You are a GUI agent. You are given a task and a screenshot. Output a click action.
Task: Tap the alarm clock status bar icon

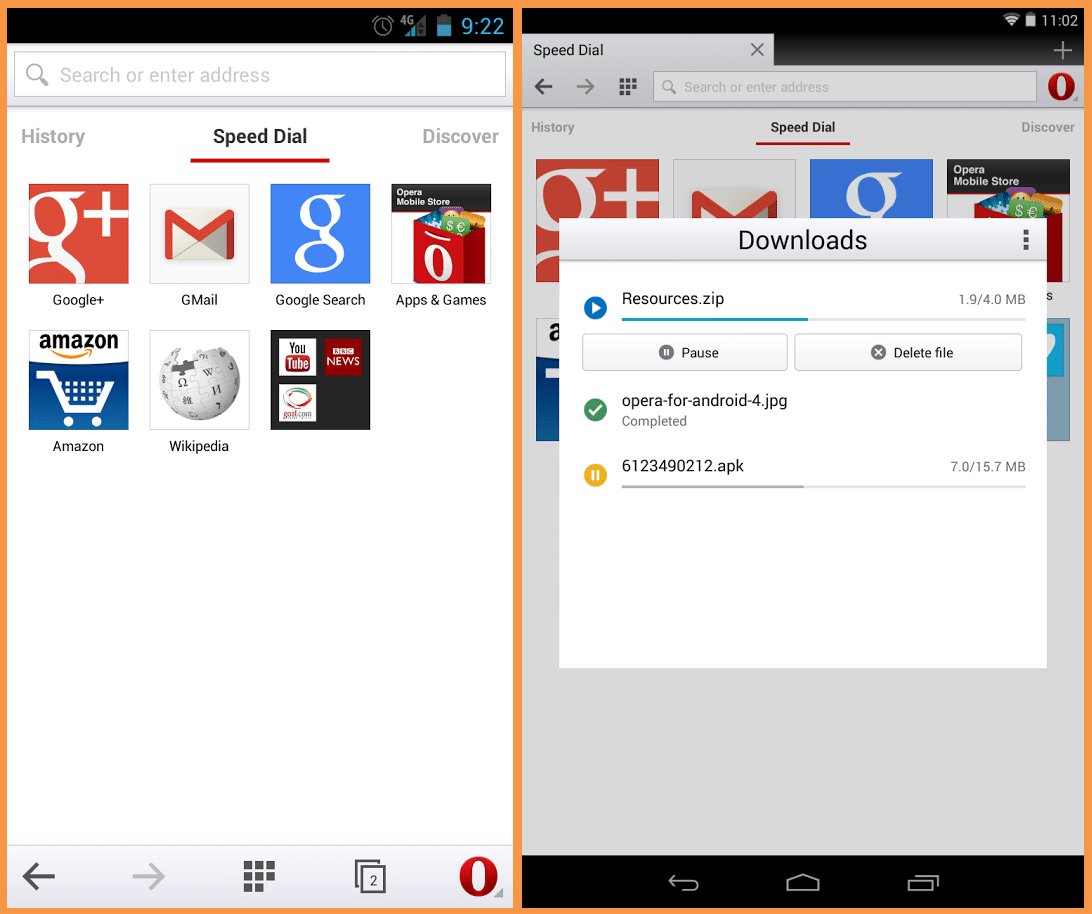pyautogui.click(x=383, y=26)
